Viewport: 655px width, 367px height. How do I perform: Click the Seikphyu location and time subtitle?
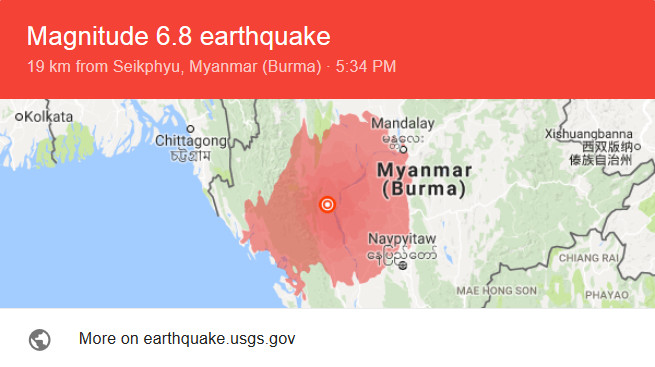211,67
